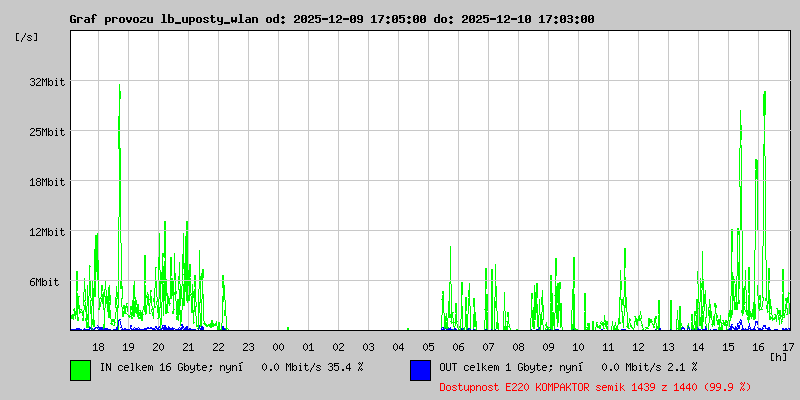The height and width of the screenshot is (400, 800).
Task: Click hour label 03 on the x-axis
Action: coord(368,347)
